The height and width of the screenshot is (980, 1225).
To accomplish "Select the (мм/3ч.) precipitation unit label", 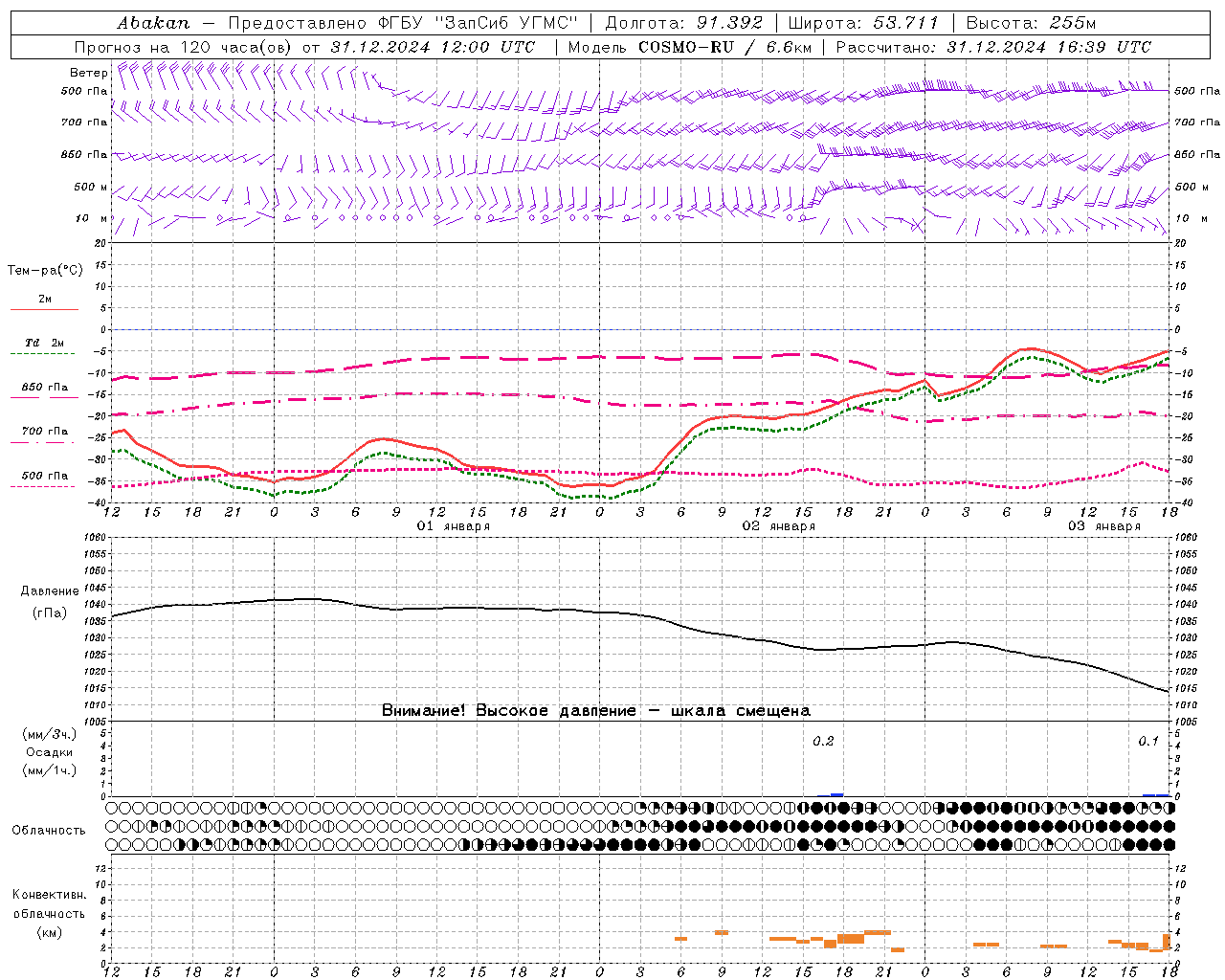I will (49, 734).
